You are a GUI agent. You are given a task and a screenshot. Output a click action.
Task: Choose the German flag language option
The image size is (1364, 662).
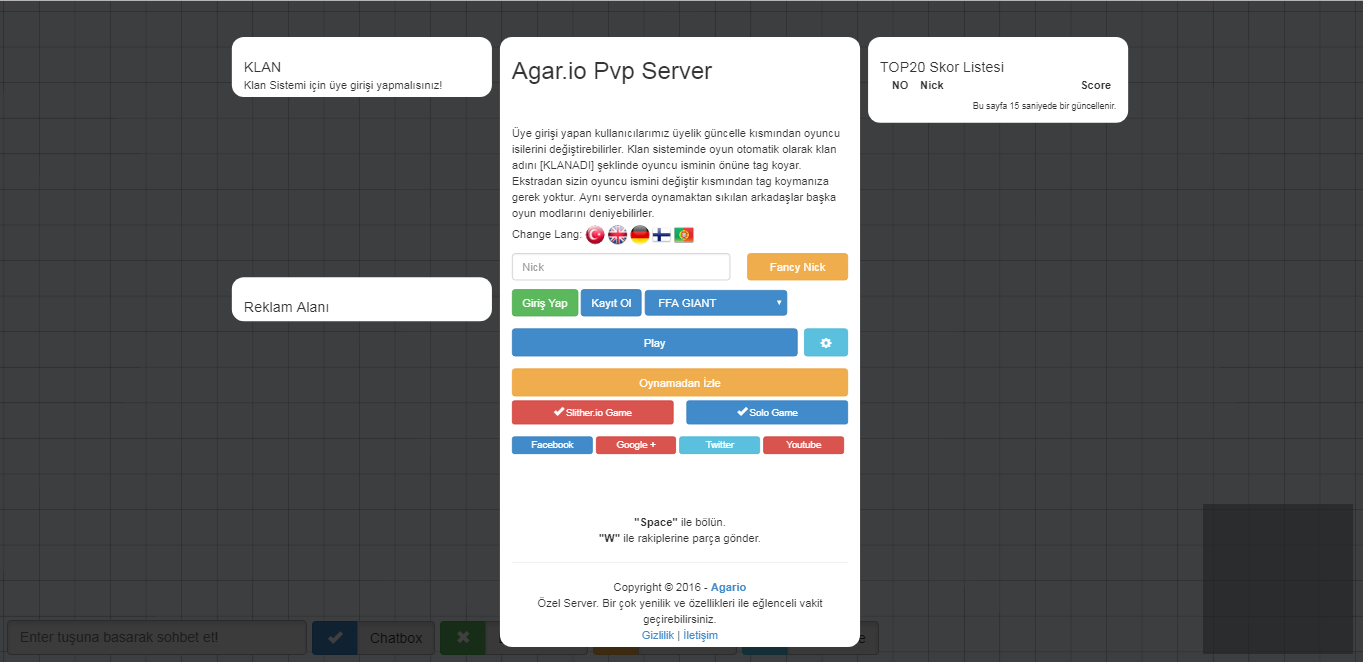tap(640, 235)
